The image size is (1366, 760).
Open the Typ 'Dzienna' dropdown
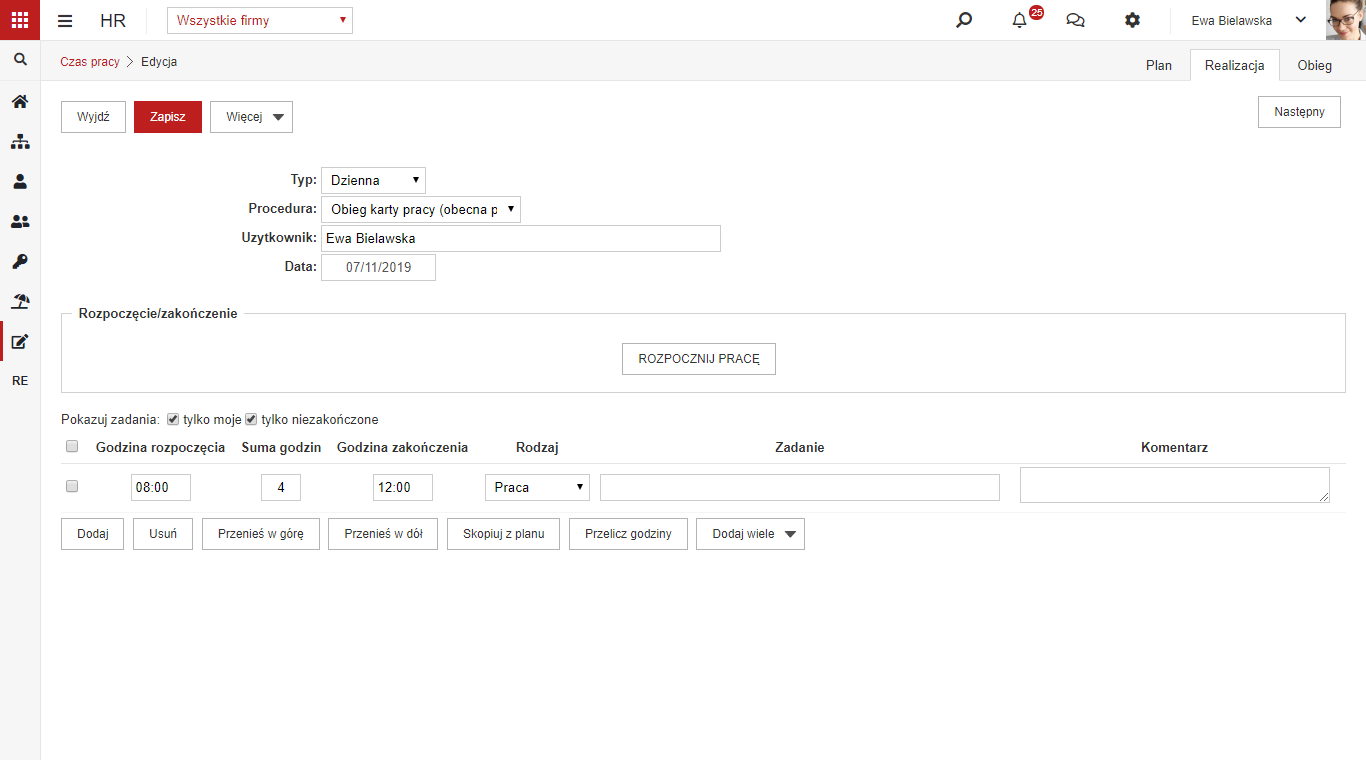click(373, 181)
